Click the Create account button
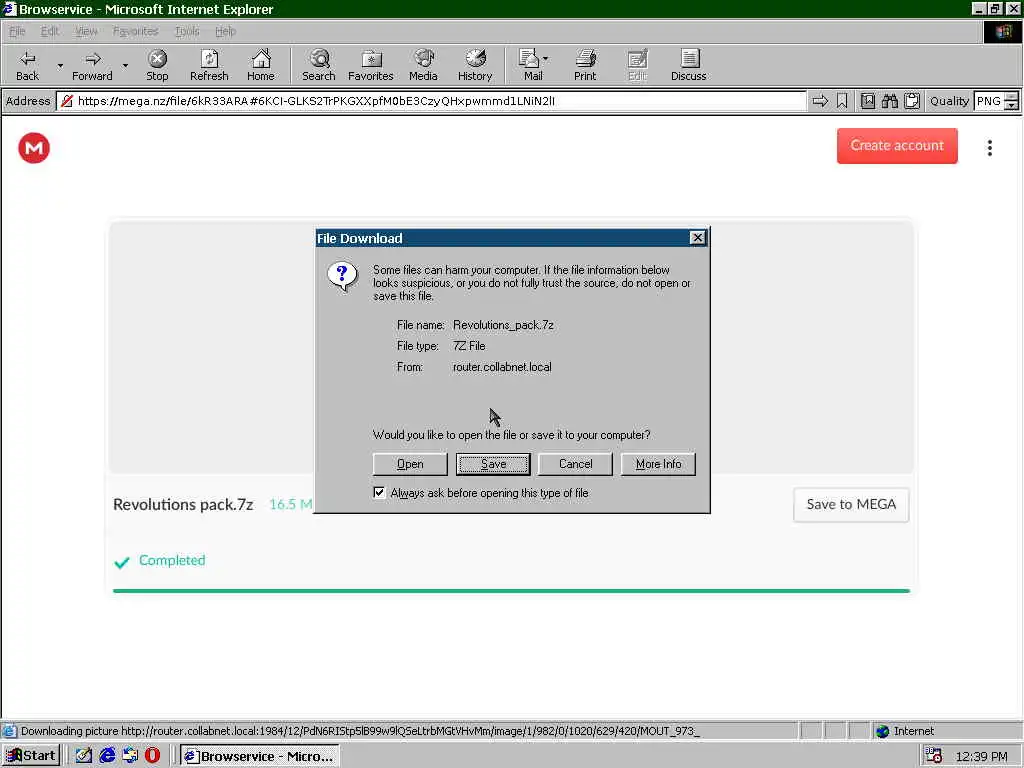 (897, 146)
